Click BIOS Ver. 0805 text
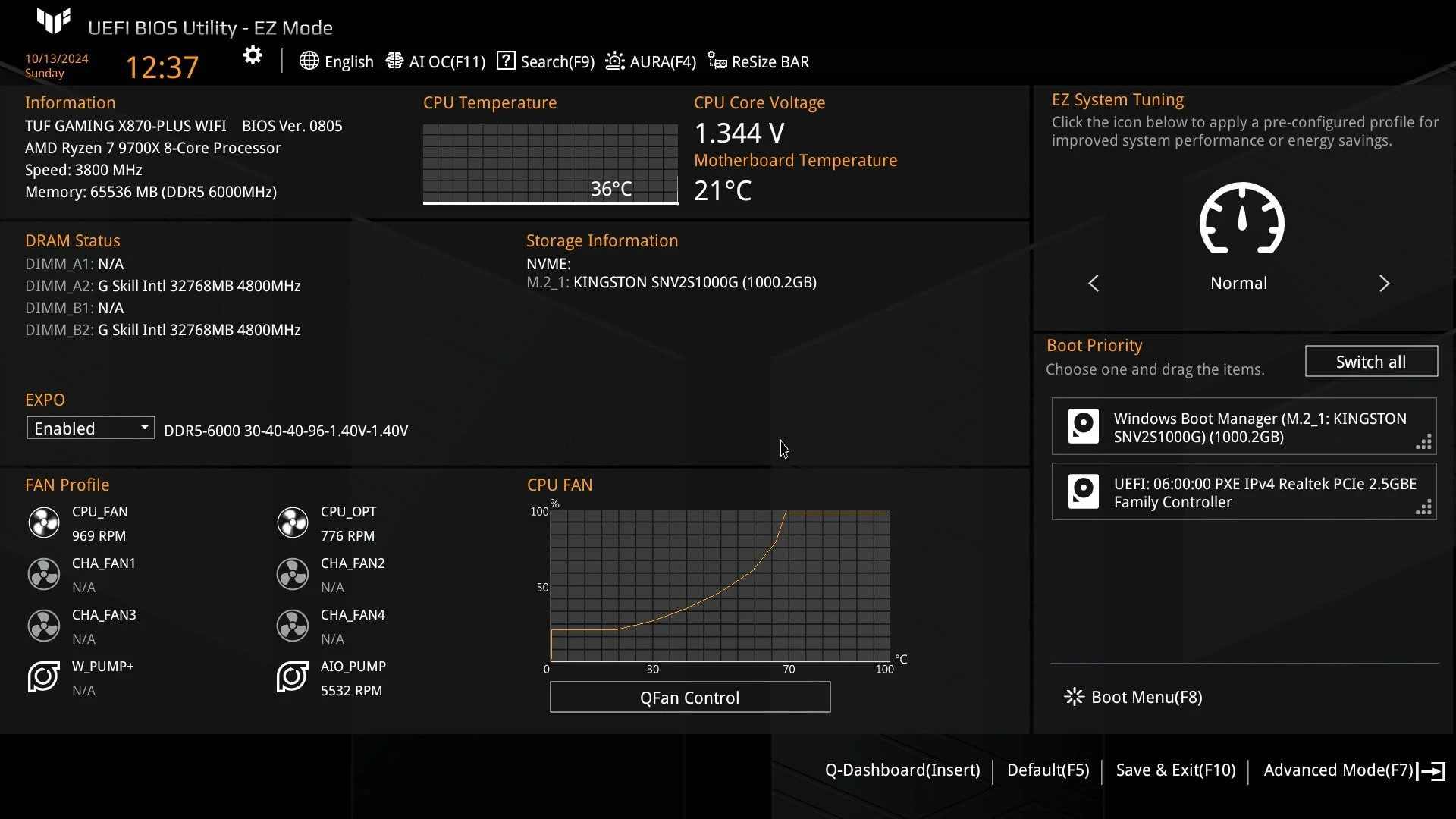Image resolution: width=1456 pixels, height=819 pixels. (x=292, y=126)
